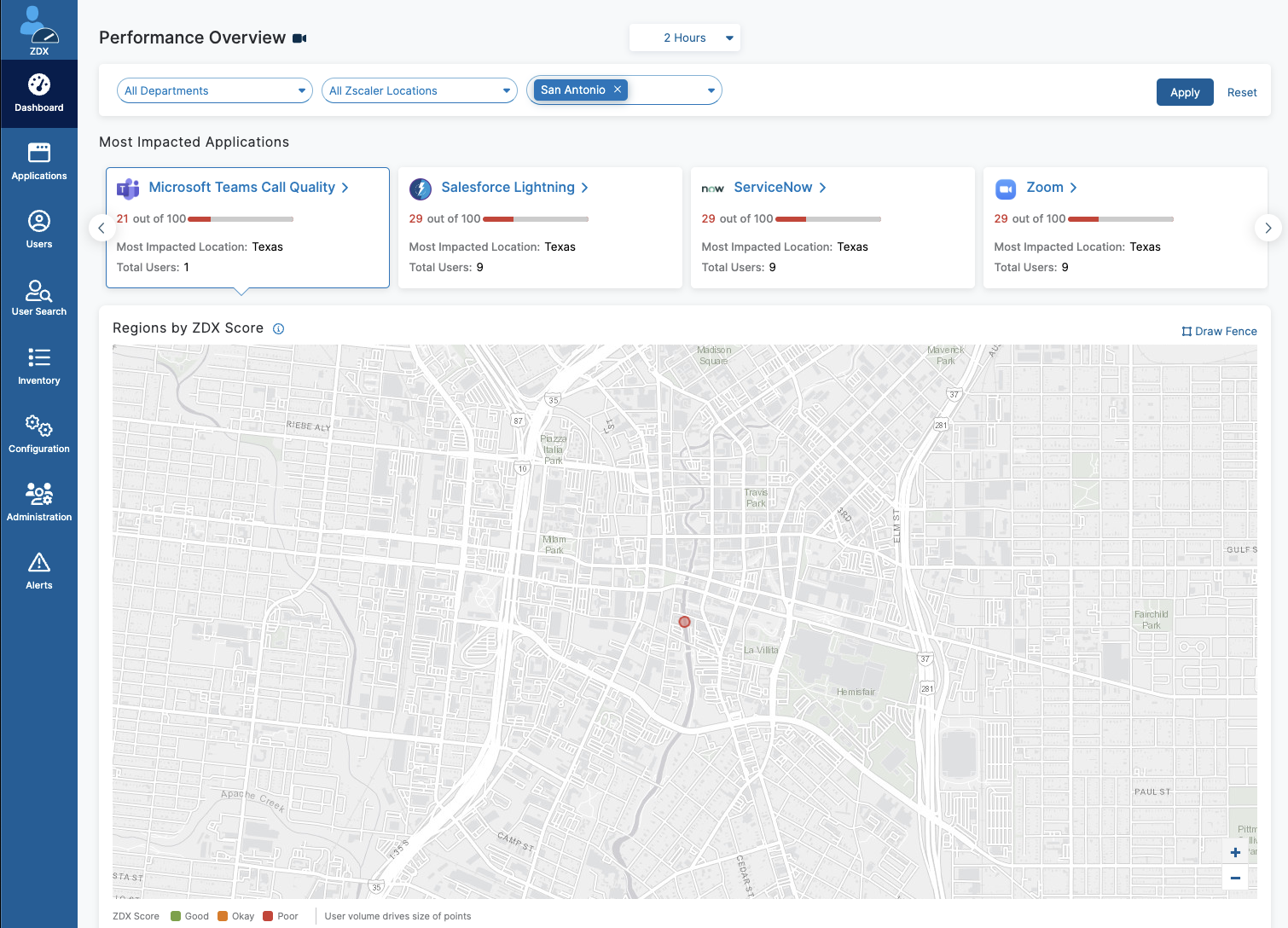
Task: Click the Okay legend color swatch
Action: (x=223, y=916)
